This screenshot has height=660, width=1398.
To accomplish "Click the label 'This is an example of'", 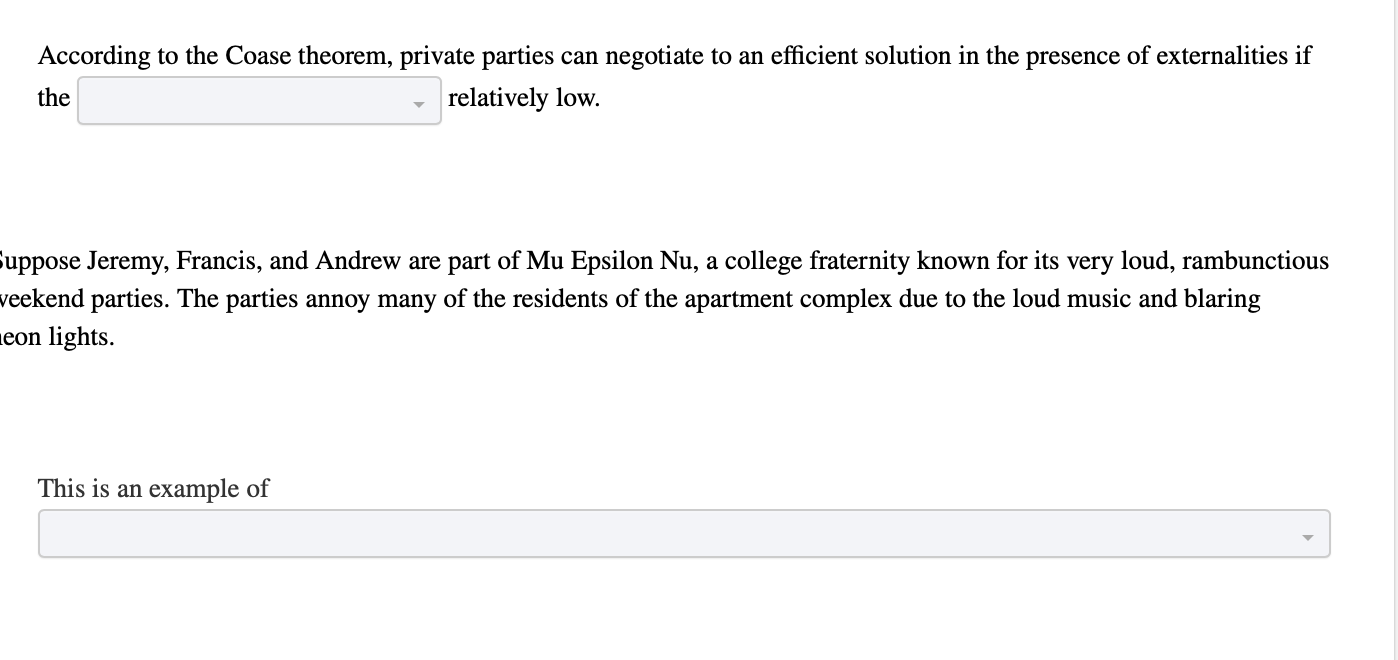I will (x=153, y=489).
